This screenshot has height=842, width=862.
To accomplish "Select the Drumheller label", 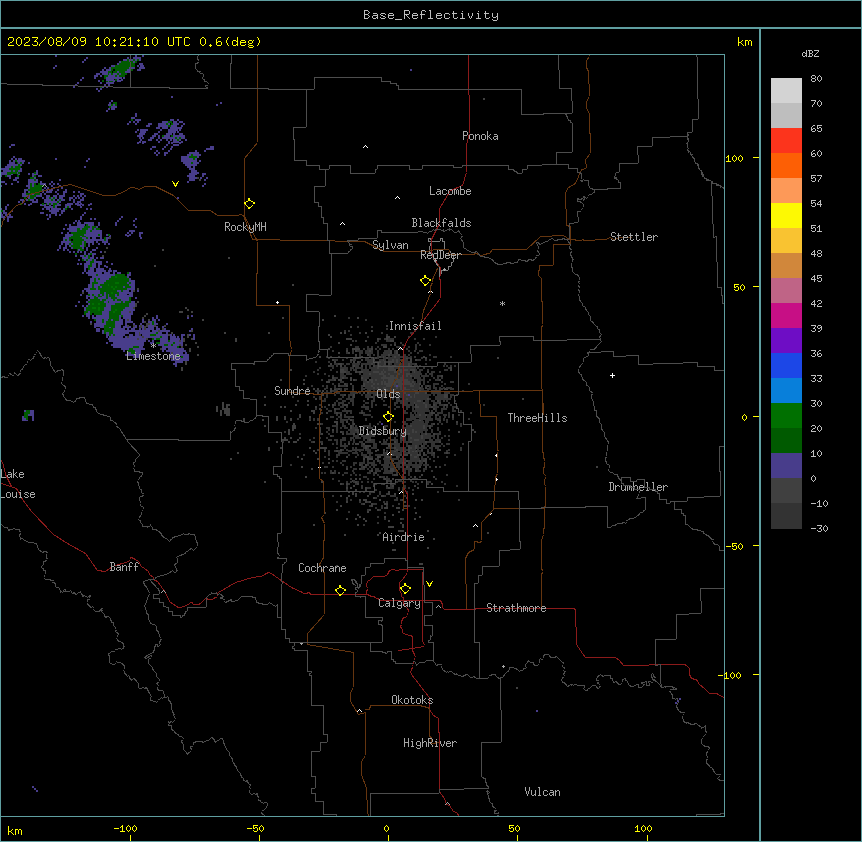I will click(638, 487).
